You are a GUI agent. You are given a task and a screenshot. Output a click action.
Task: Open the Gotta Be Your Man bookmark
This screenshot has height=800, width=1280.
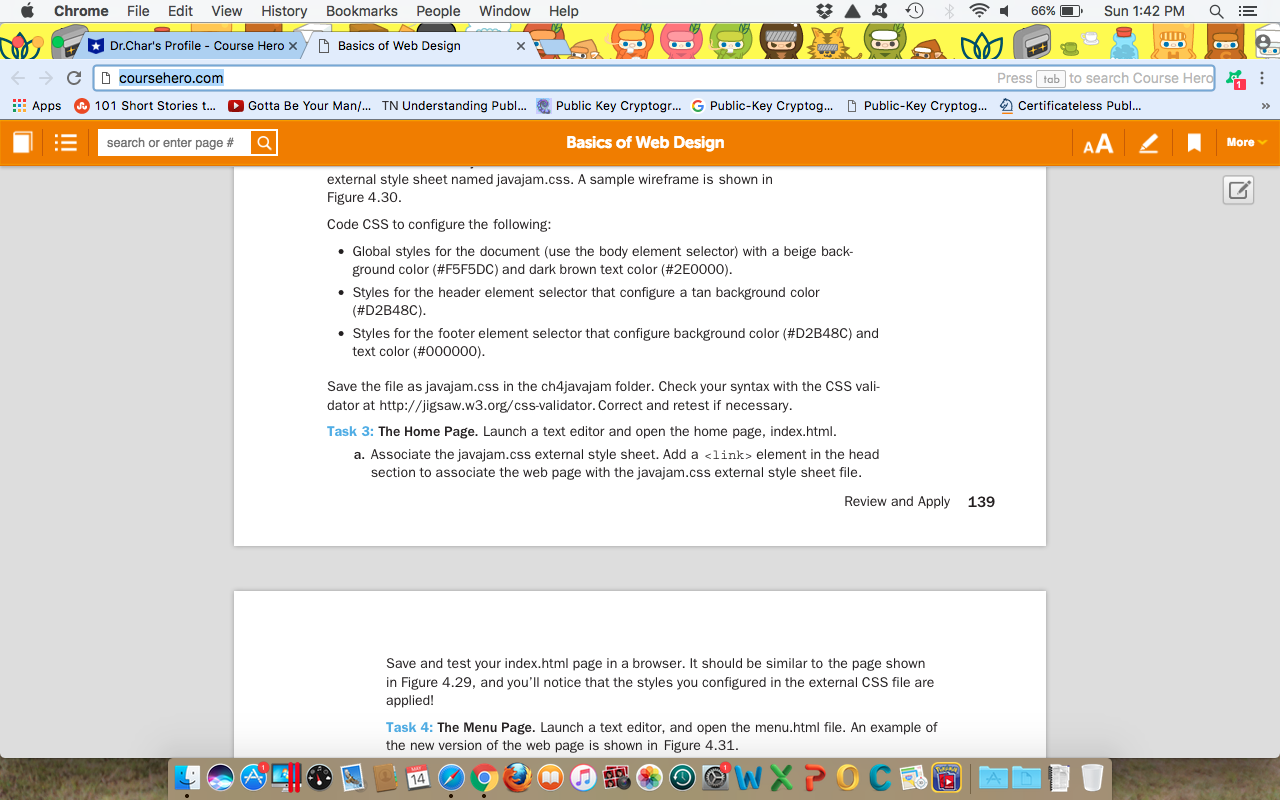(300, 106)
